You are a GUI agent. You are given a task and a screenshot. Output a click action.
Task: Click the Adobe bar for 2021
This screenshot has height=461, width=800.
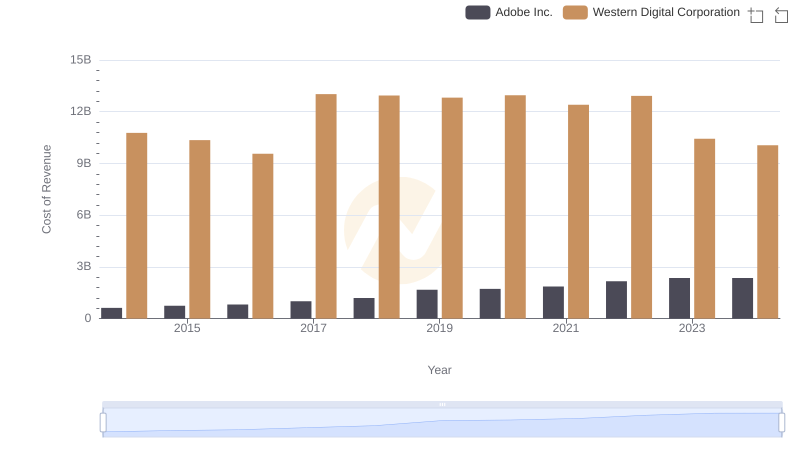(553, 302)
